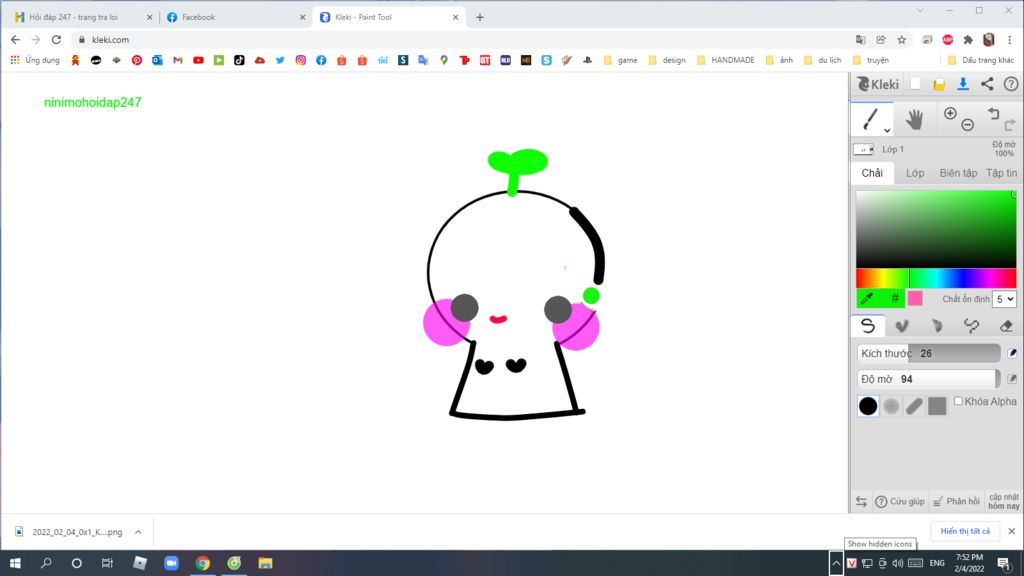This screenshot has width=1024, height=576.
Task: Zoom in with the plus magnifier
Action: tap(950, 114)
